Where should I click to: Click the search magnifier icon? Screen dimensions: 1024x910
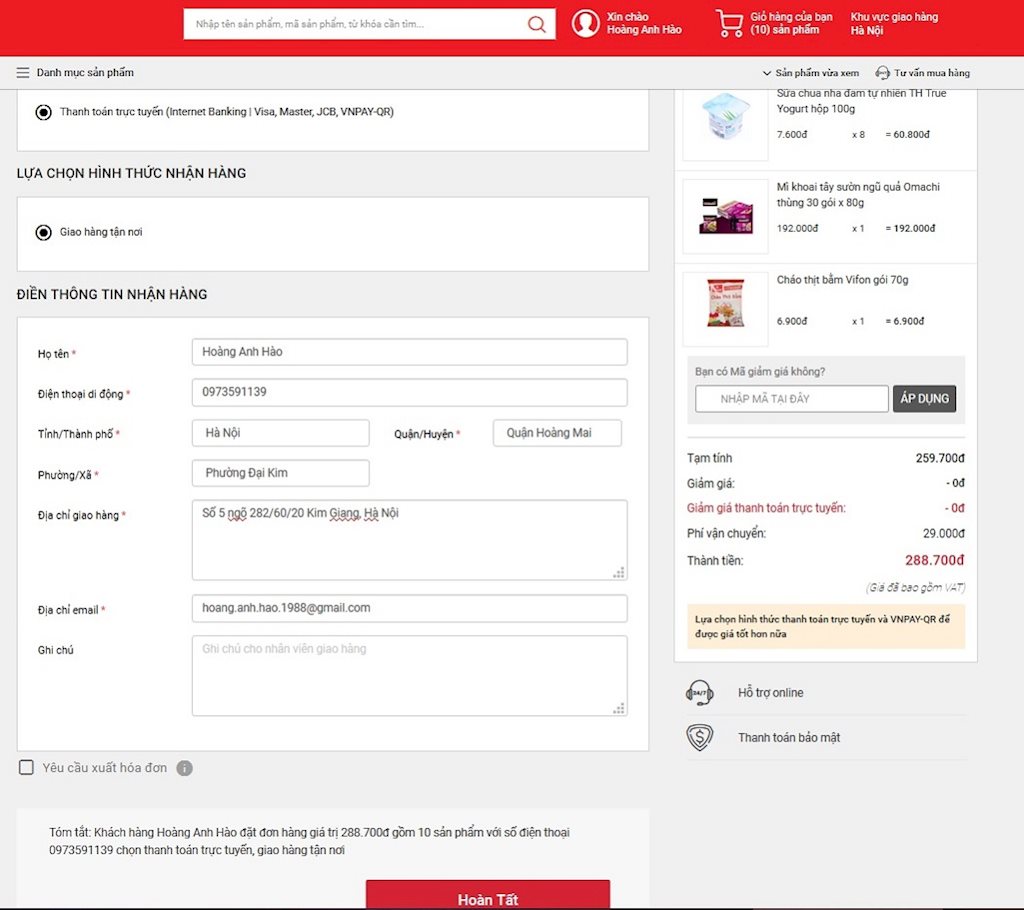point(537,24)
